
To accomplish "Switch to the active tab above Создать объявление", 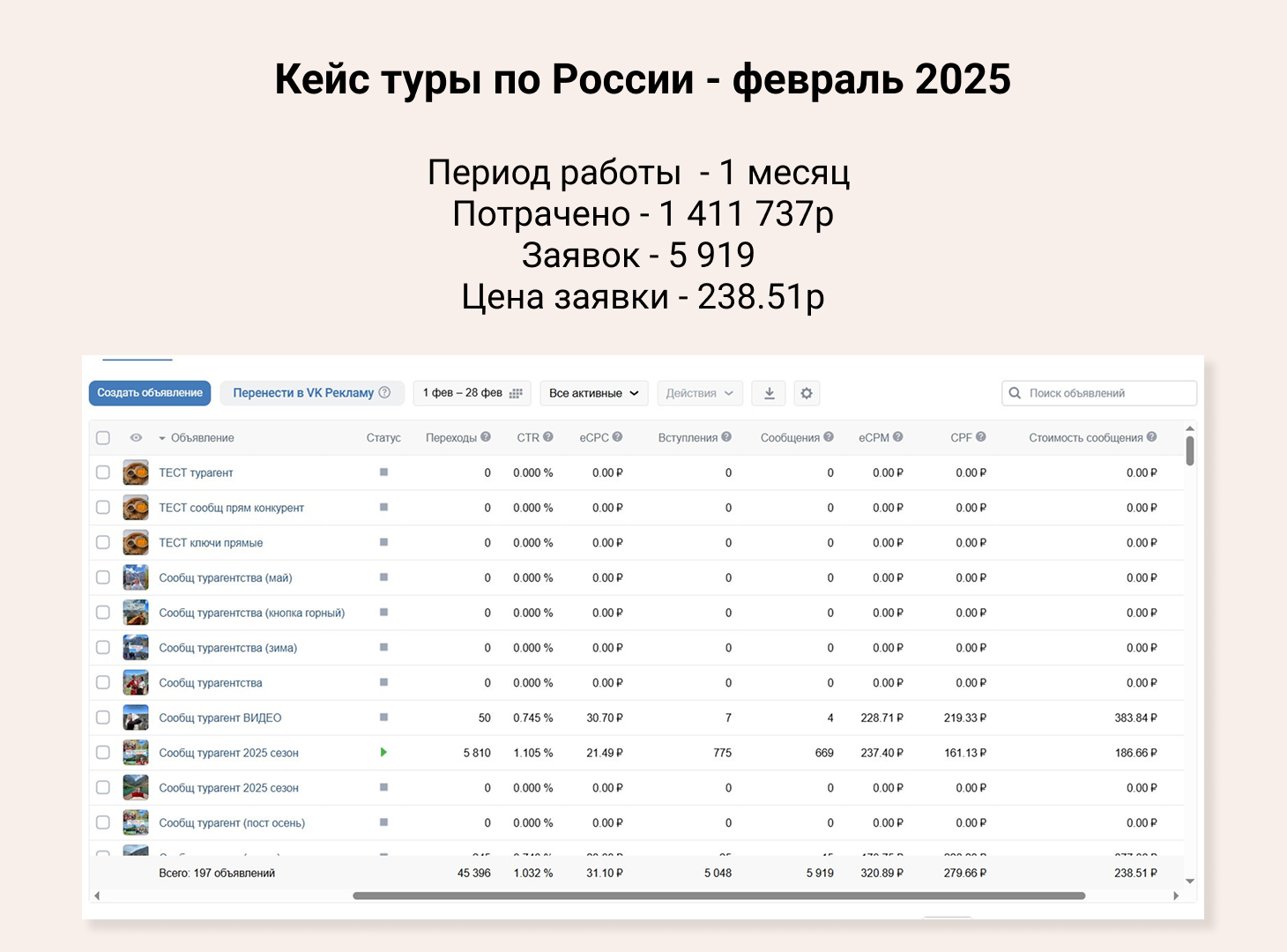I will coord(137,360).
